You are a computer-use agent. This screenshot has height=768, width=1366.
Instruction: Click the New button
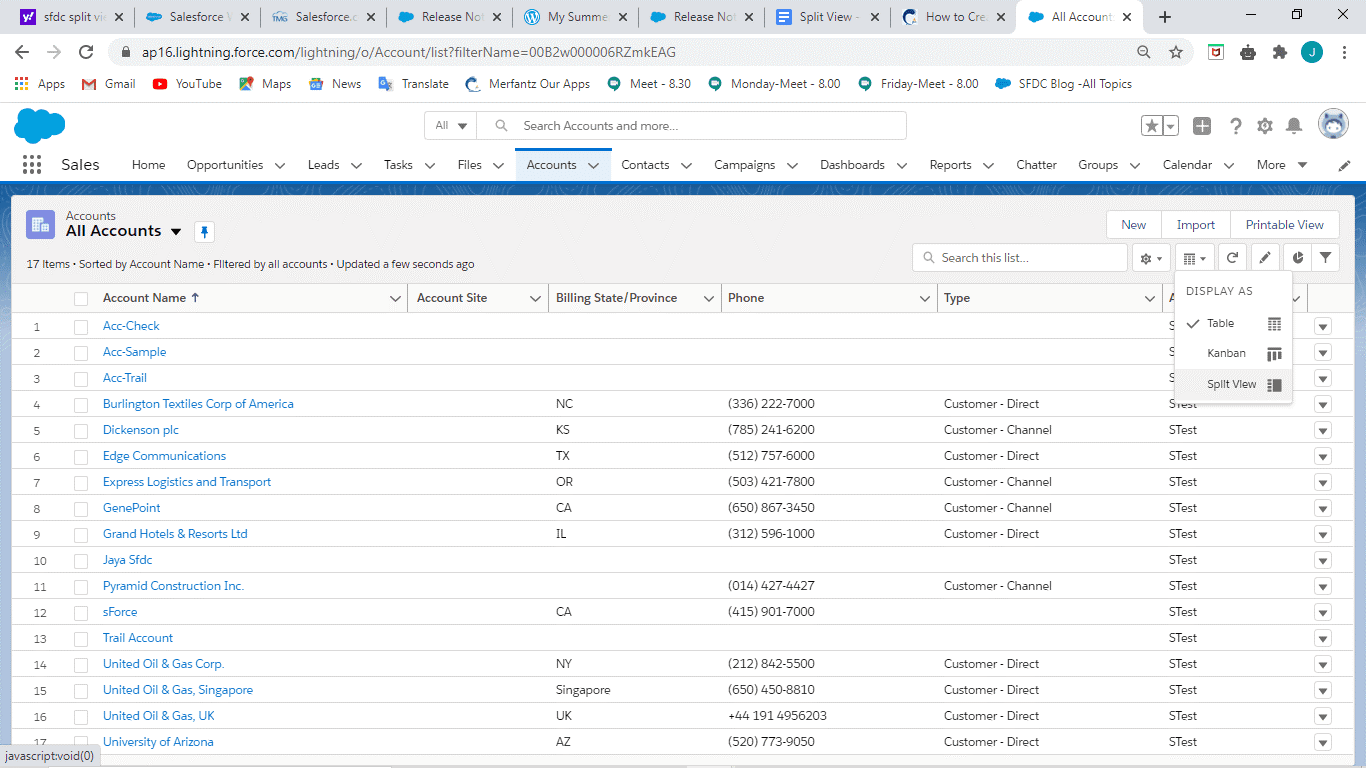(x=1133, y=224)
